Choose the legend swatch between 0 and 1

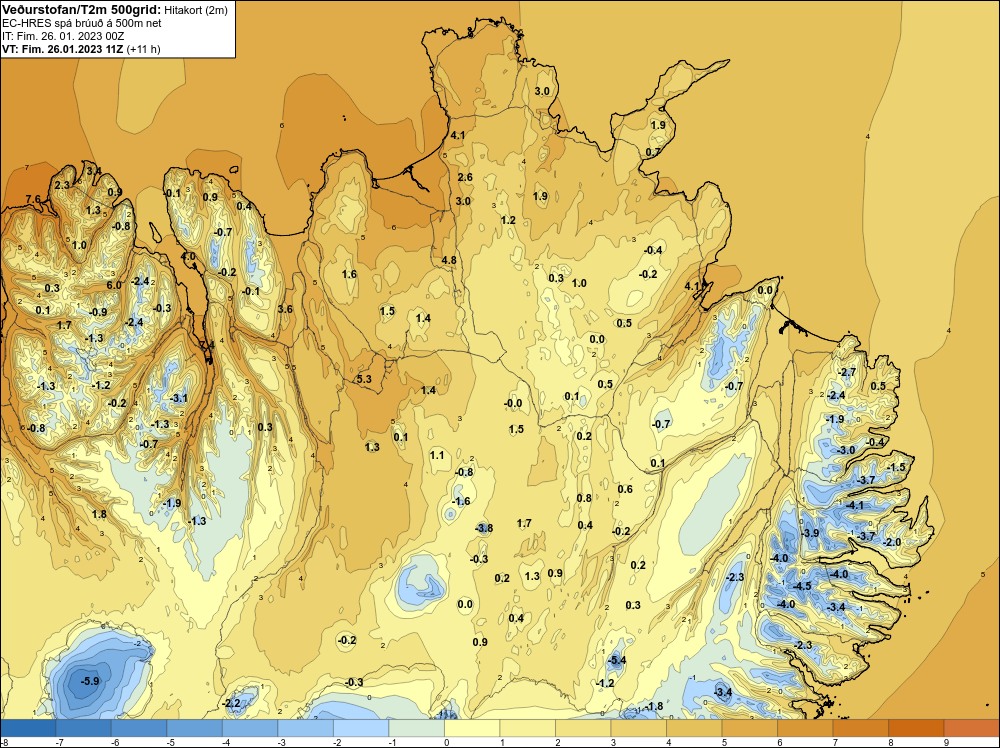coord(472,728)
